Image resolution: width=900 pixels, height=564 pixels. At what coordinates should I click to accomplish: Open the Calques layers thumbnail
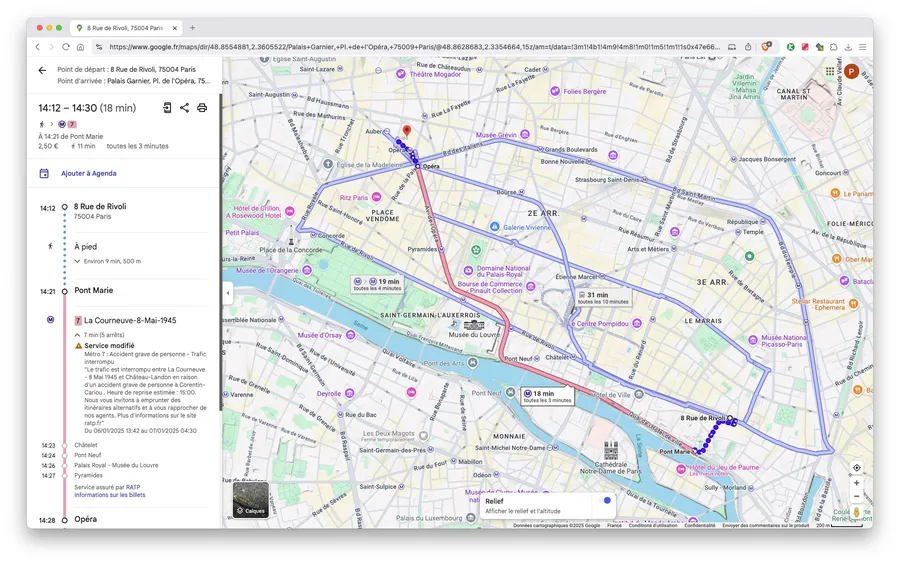pyautogui.click(x=251, y=499)
